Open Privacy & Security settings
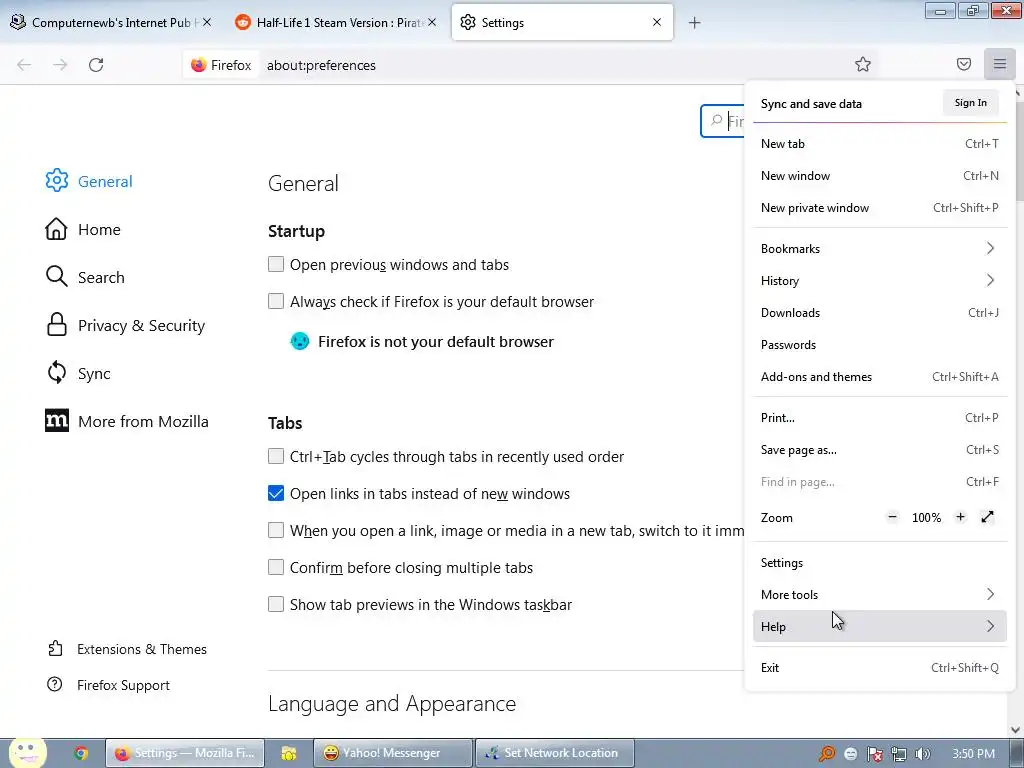The height and width of the screenshot is (768, 1024). tap(125, 325)
